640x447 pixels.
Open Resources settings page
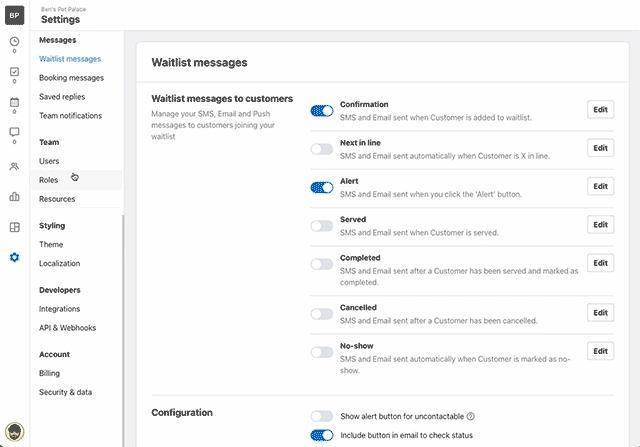(57, 199)
